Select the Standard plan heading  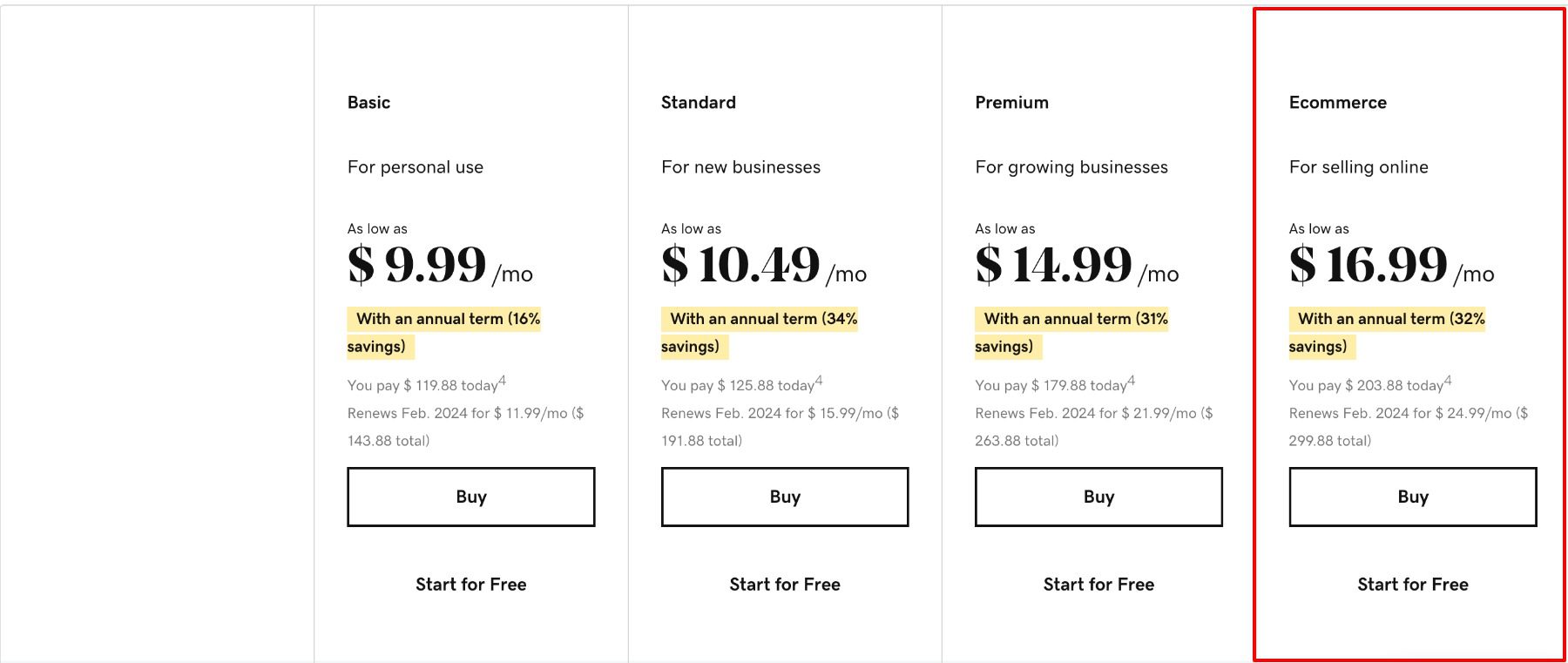coord(697,102)
